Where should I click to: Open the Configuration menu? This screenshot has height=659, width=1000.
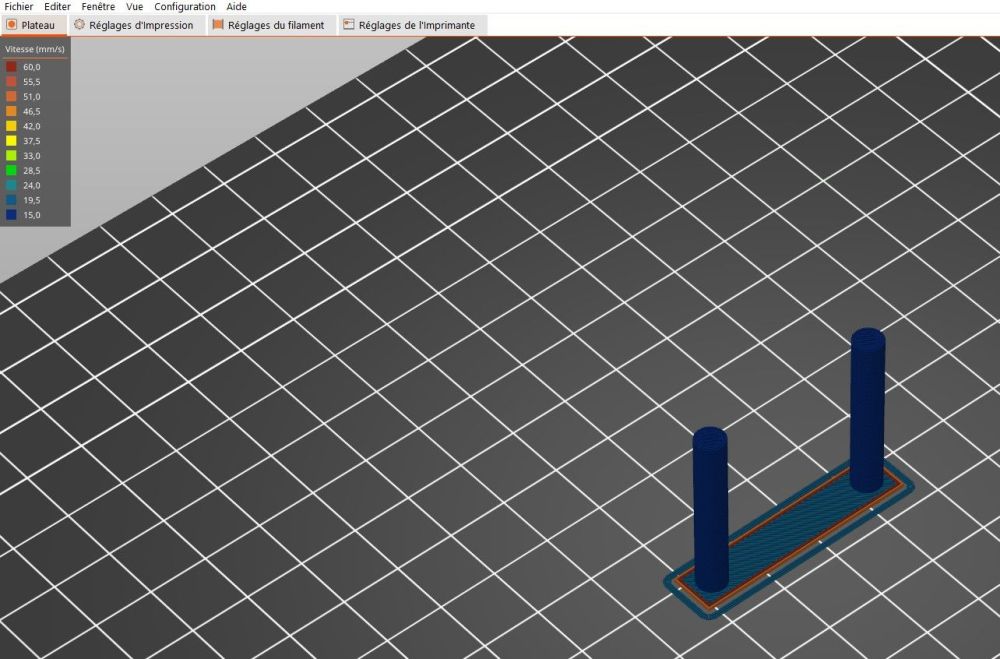pyautogui.click(x=185, y=6)
